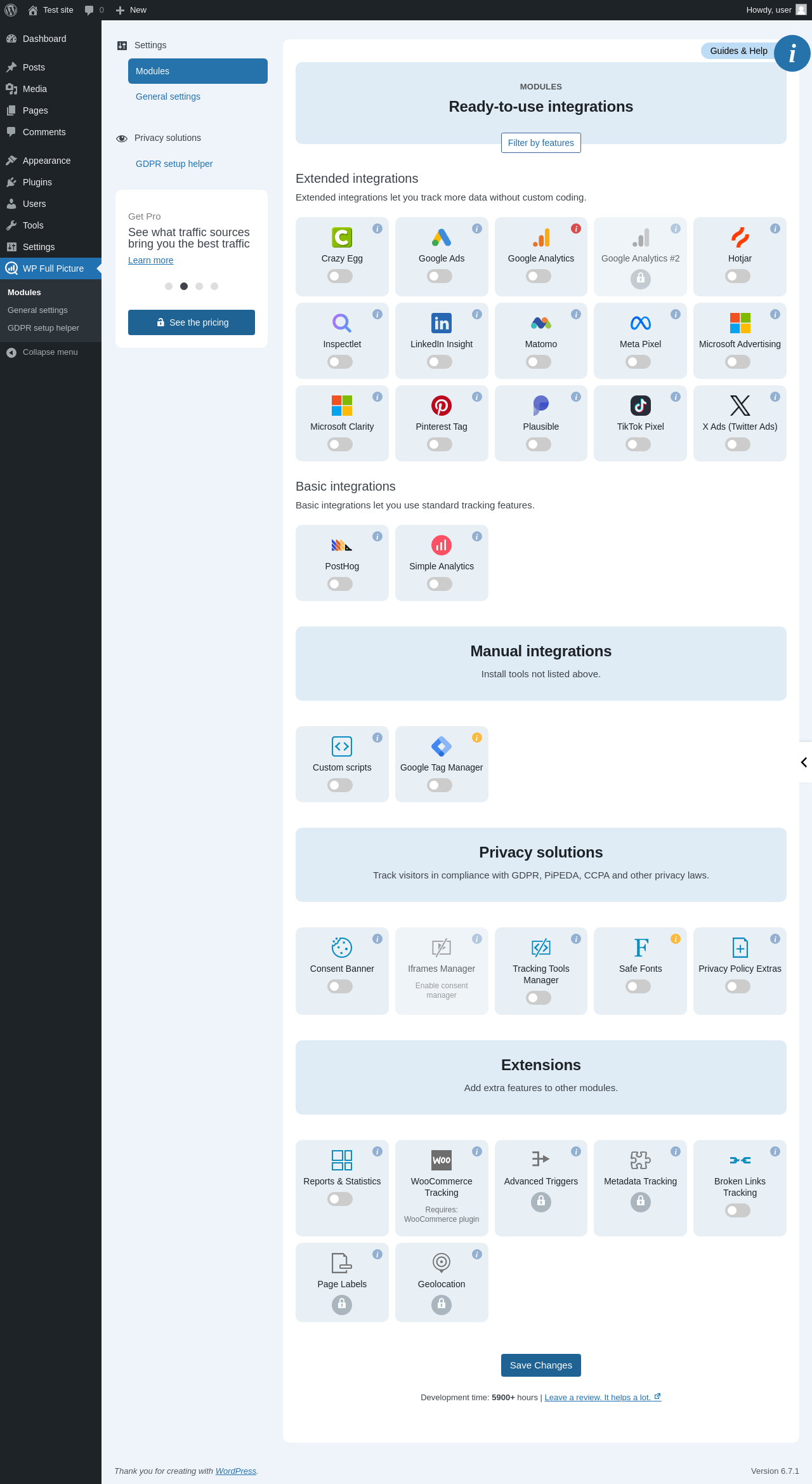
Task: Enable Broken Links Tracking toggle
Action: tap(738, 1210)
